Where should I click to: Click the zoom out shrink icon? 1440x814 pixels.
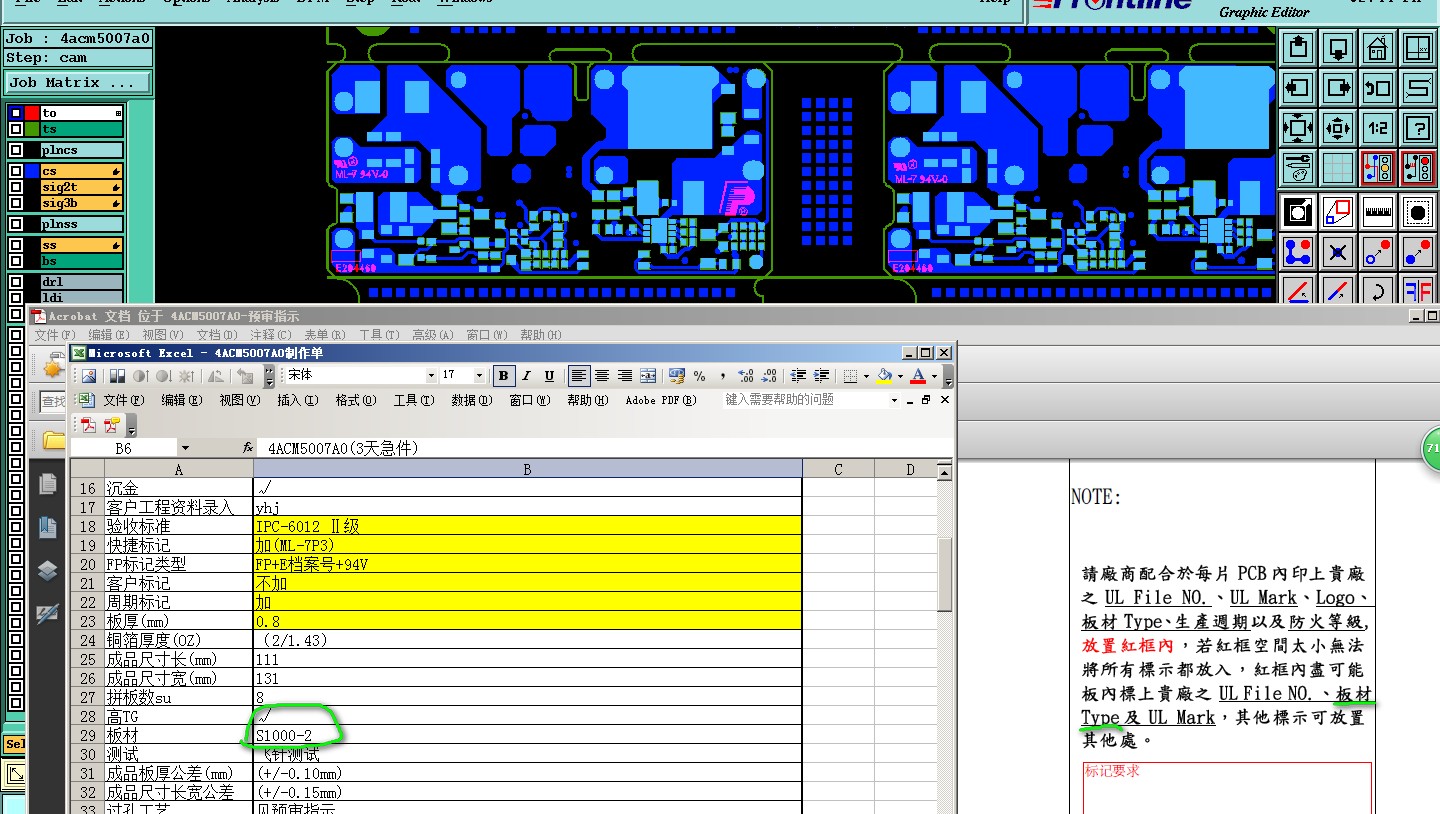1338,127
